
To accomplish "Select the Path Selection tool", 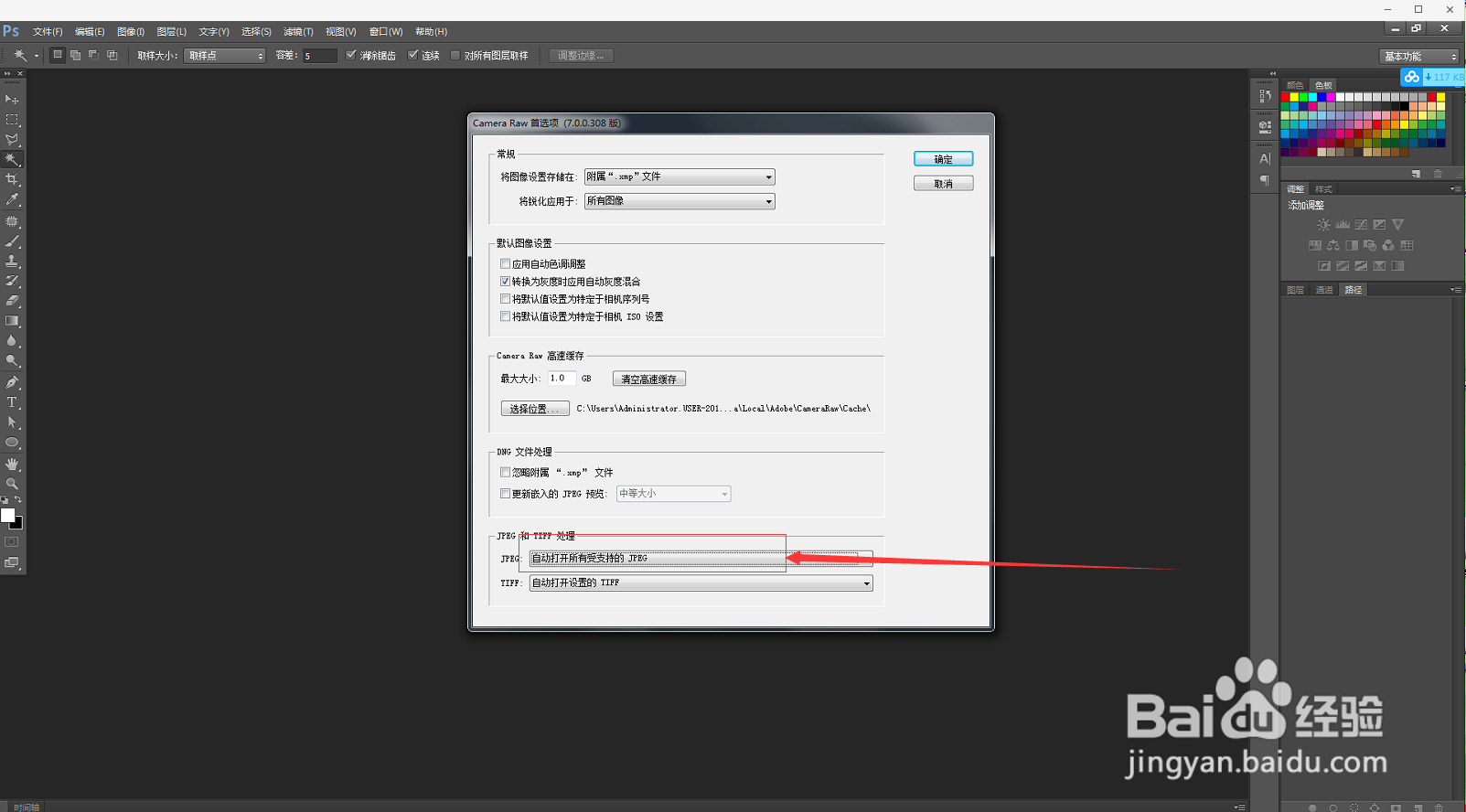I will pyautogui.click(x=12, y=422).
